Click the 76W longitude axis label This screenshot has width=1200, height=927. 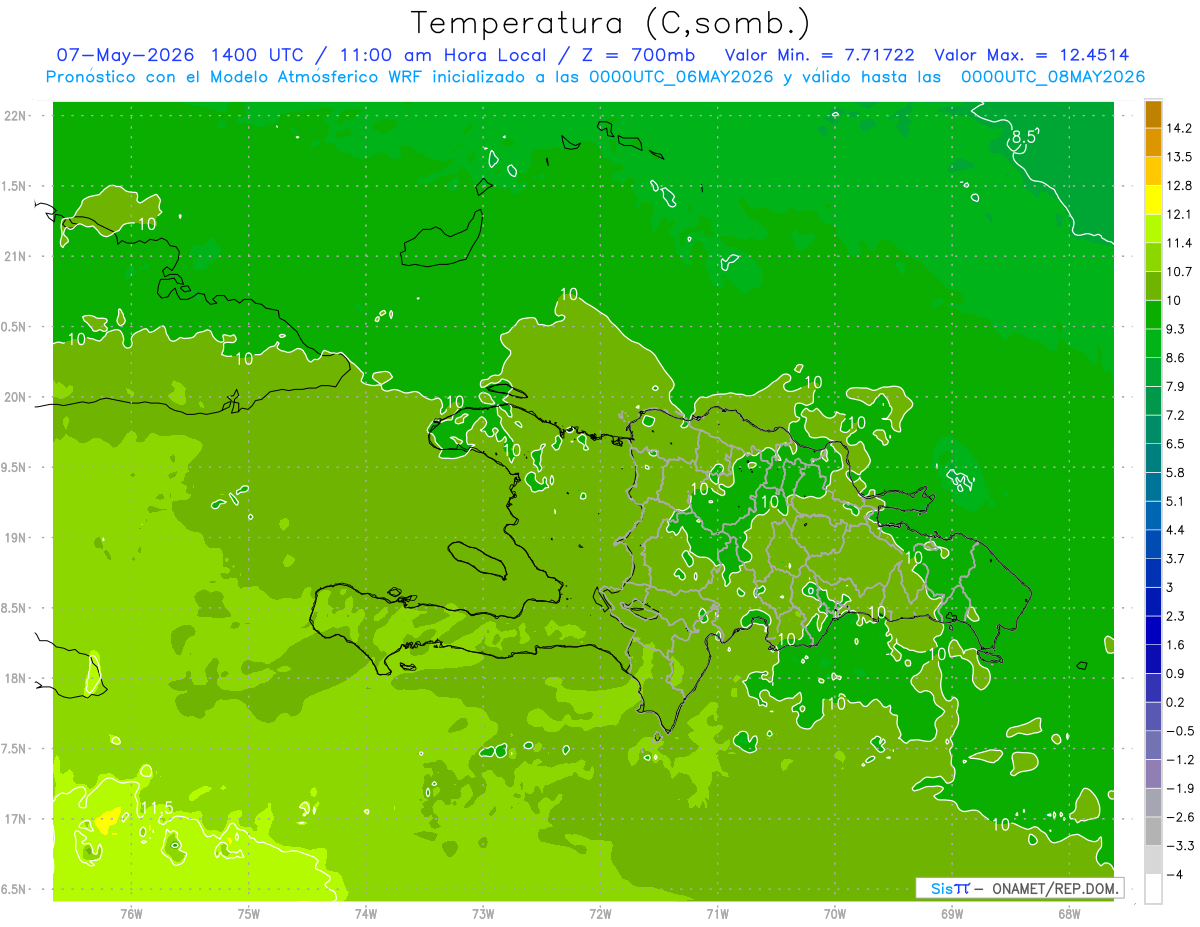click(x=131, y=913)
